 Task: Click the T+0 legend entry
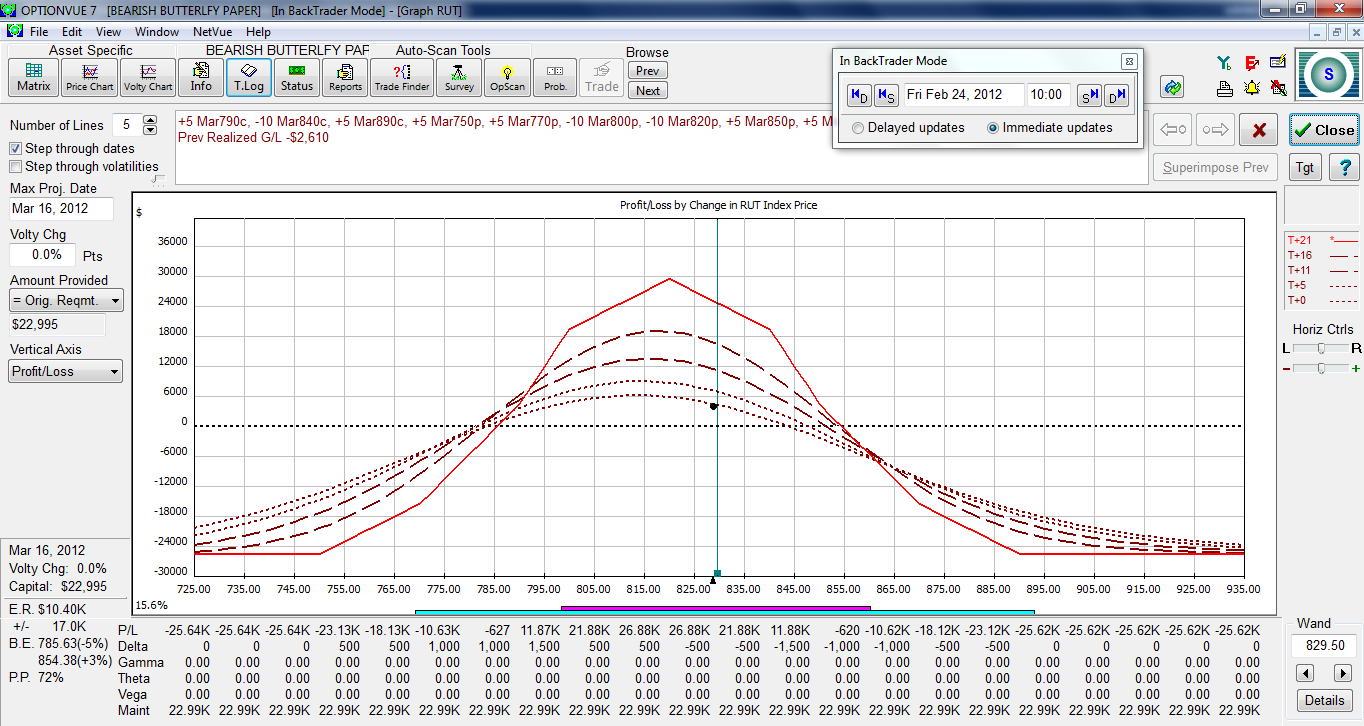tap(1322, 300)
